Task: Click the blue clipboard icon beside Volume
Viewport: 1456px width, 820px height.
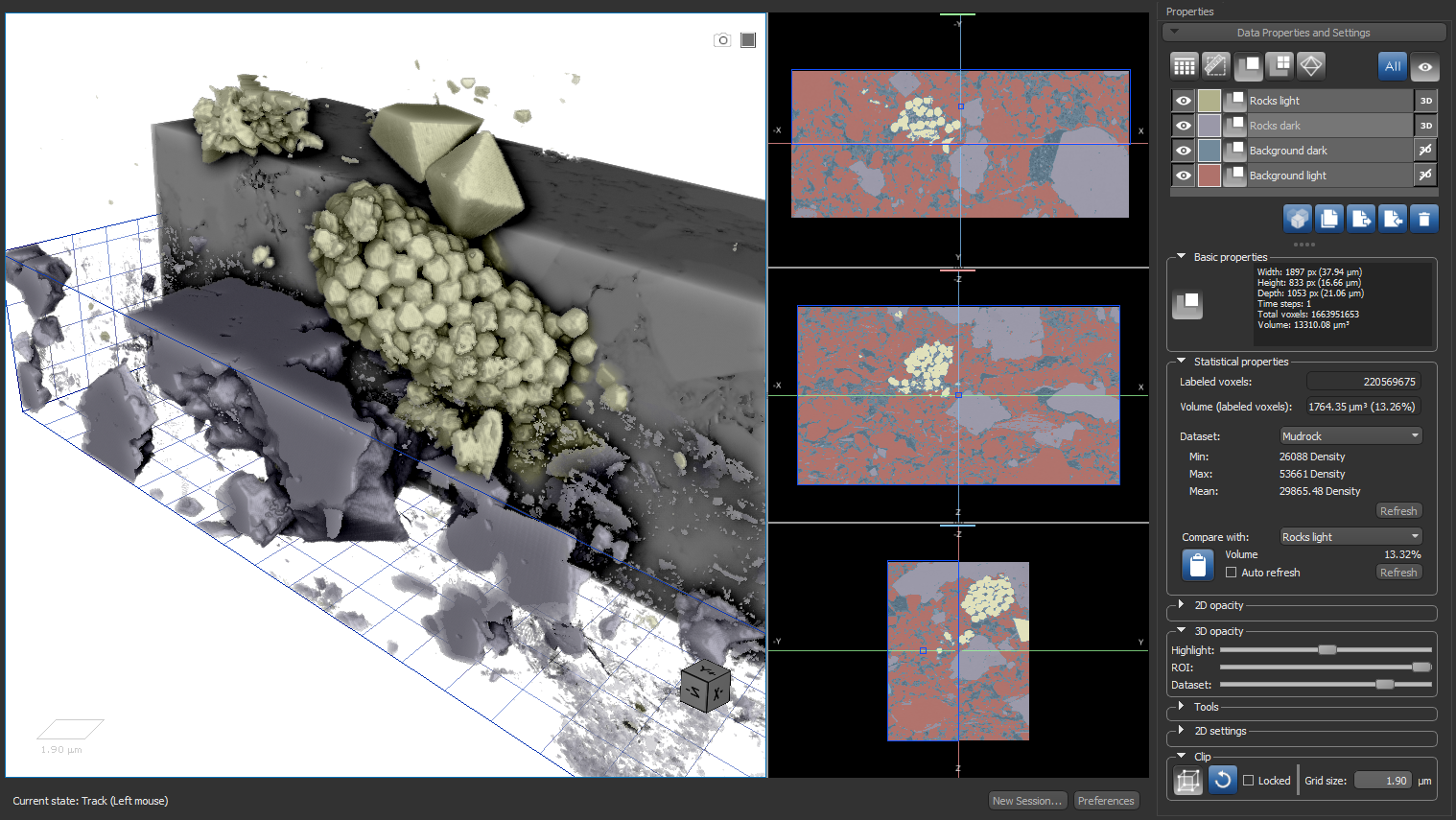Action: pos(1197,565)
